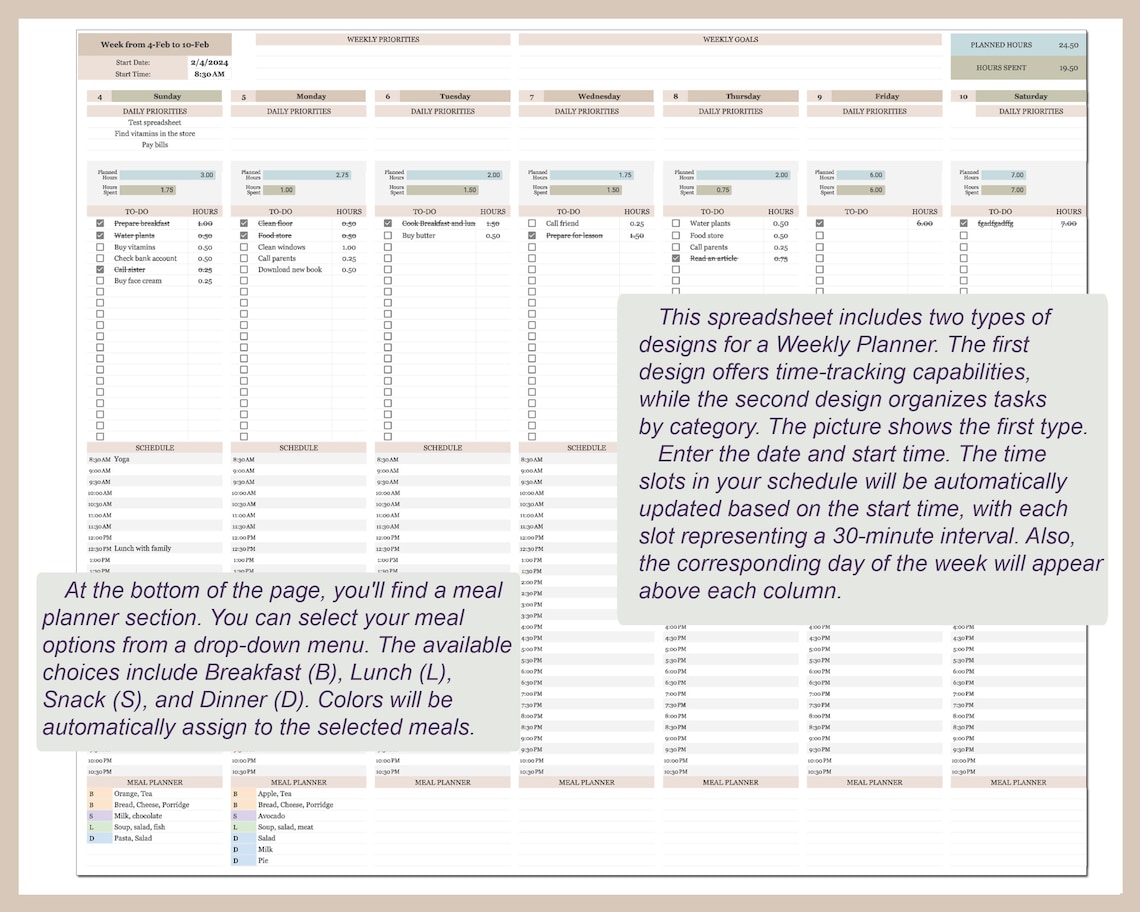Check "Water plants" in Thursday's to-do list
The image size is (1140, 912).
coord(675,223)
